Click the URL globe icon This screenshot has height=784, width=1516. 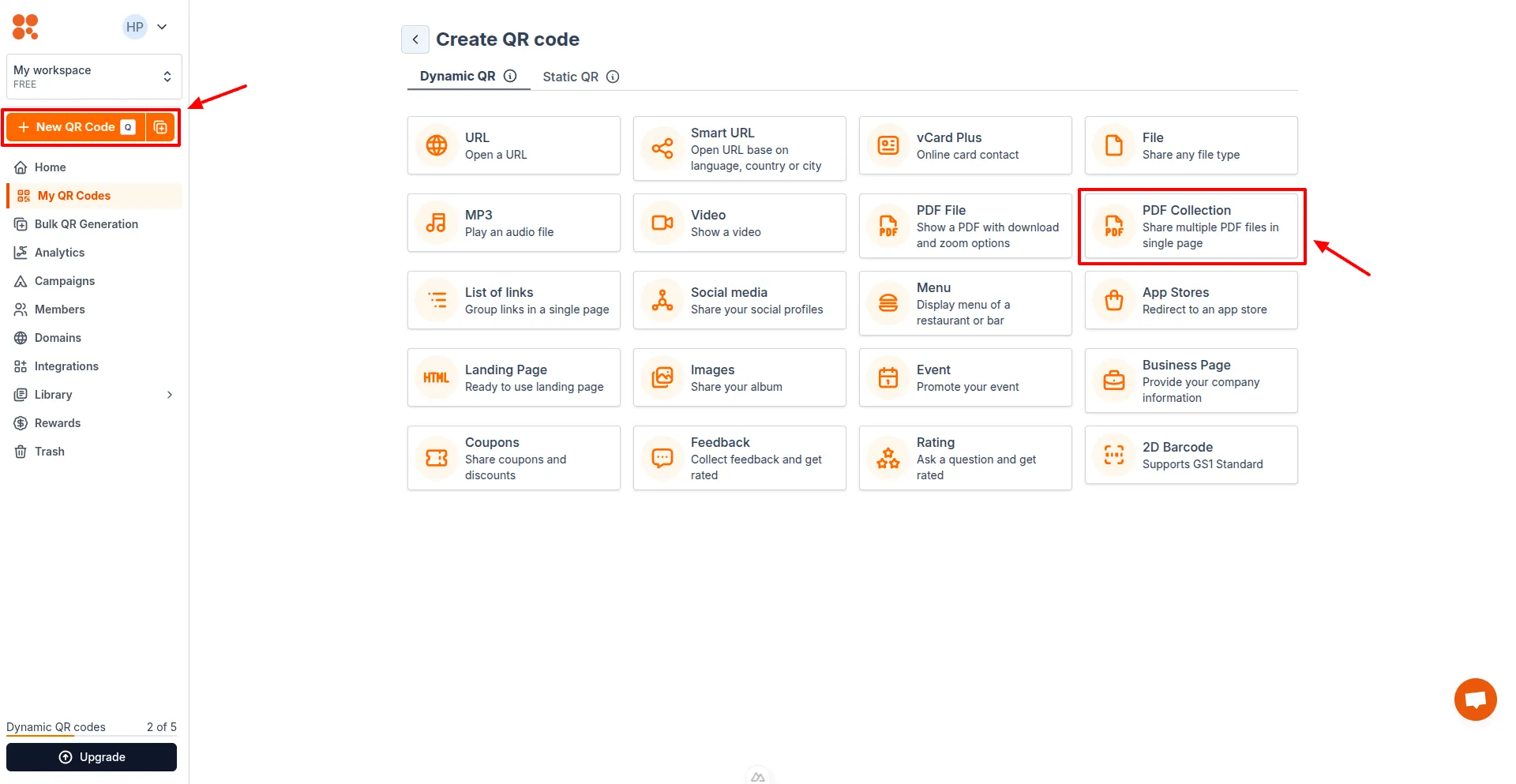click(x=437, y=145)
